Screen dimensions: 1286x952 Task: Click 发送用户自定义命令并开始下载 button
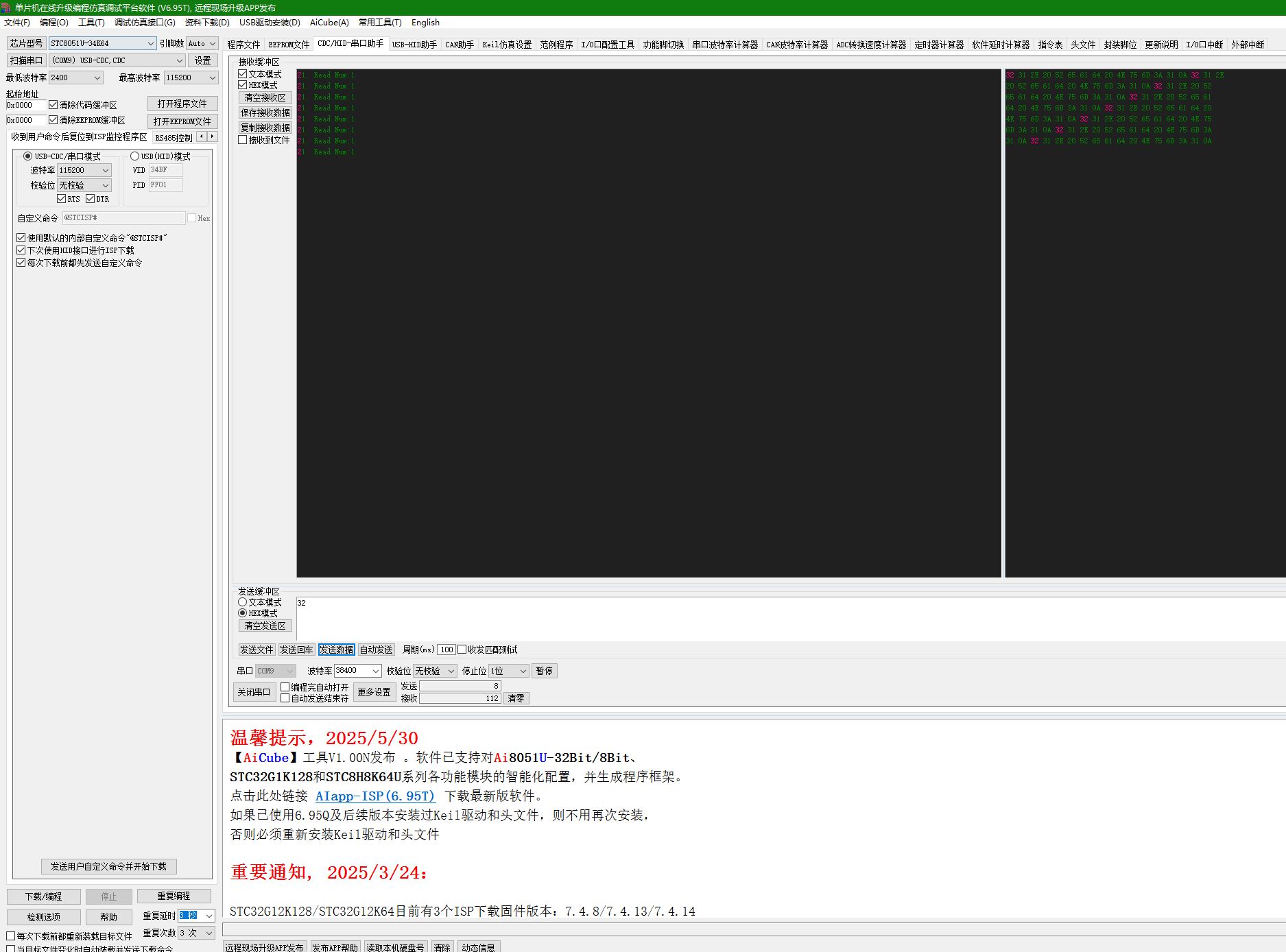point(109,866)
